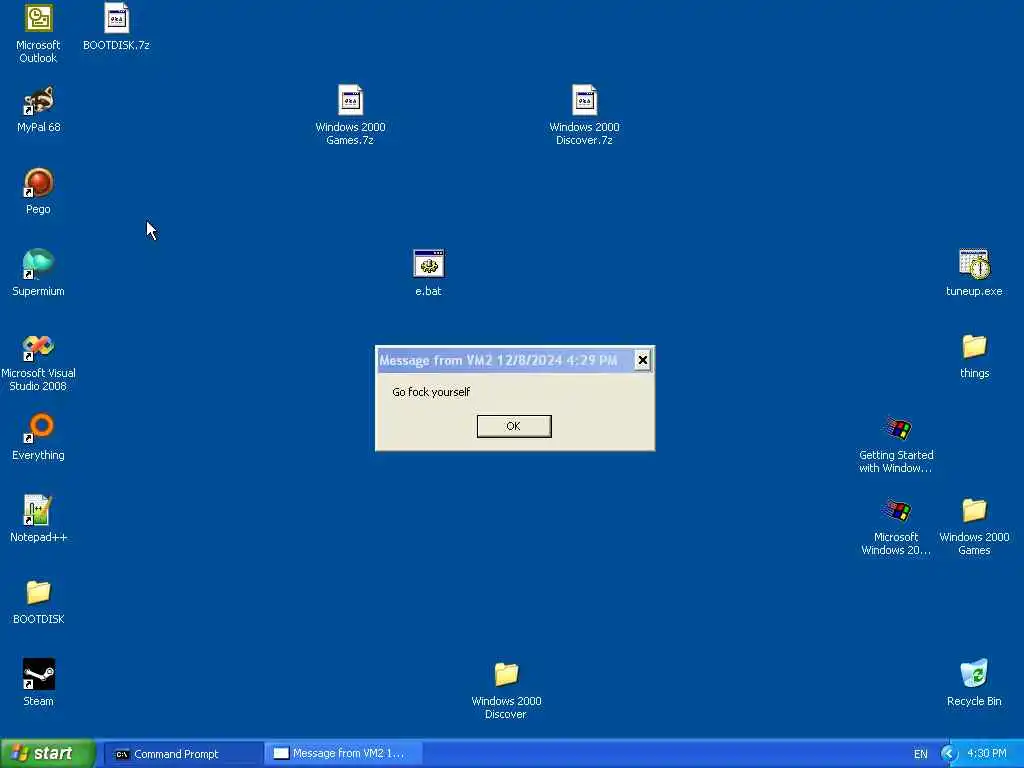
Task: Switch to Command Prompt taskbar button
Action: (184, 754)
